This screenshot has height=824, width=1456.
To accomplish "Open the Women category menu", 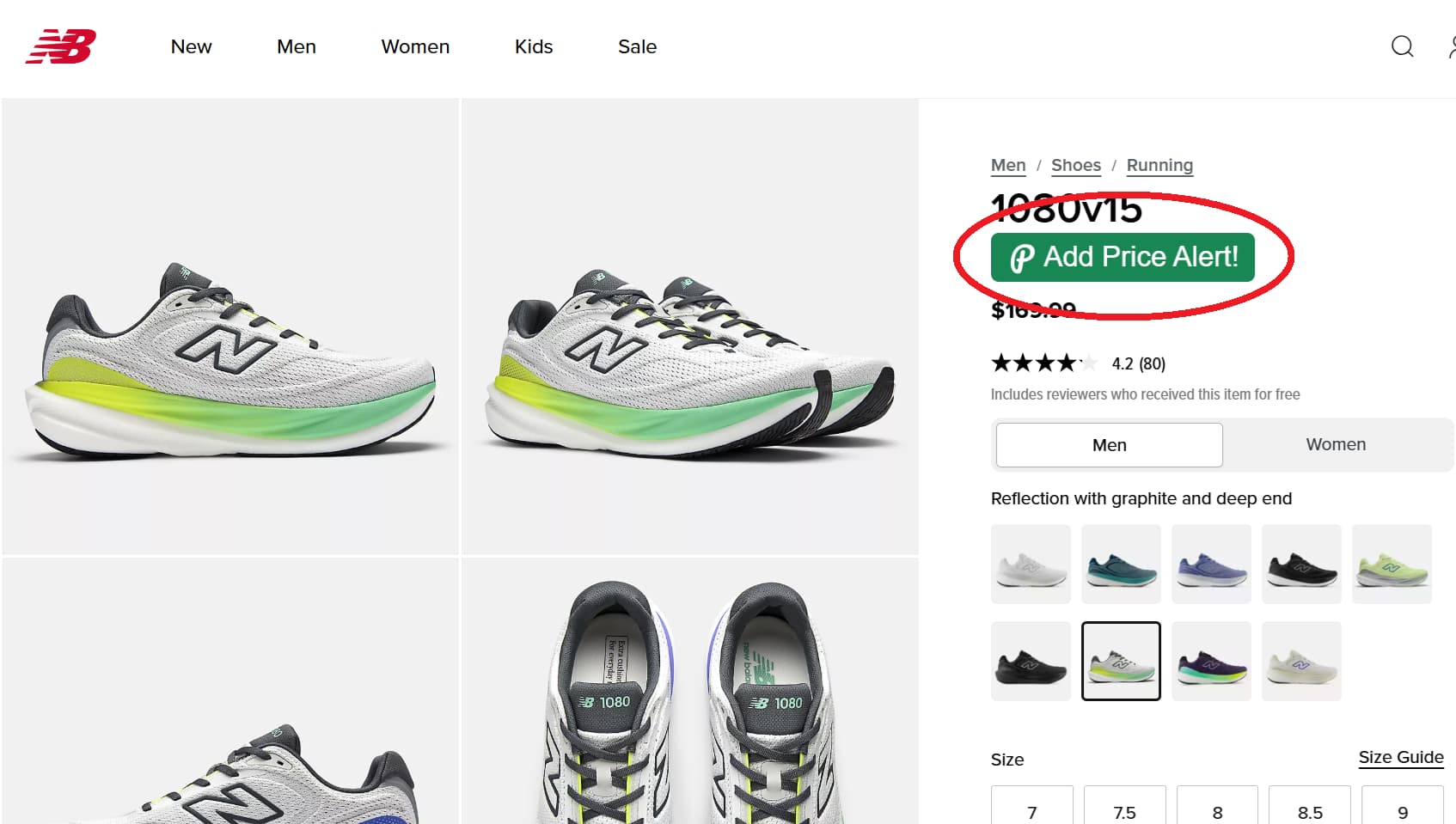I will (415, 47).
